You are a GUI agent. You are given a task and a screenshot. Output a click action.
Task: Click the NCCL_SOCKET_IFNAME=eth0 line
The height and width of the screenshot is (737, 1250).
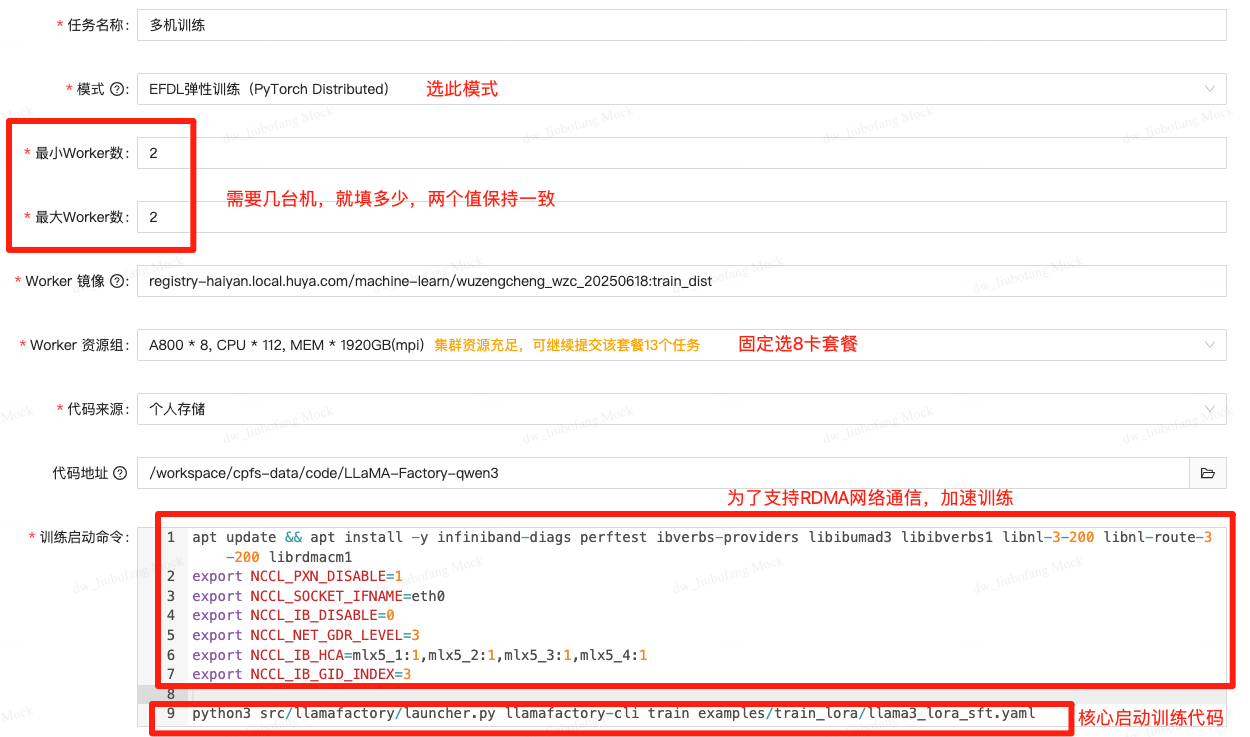click(318, 596)
